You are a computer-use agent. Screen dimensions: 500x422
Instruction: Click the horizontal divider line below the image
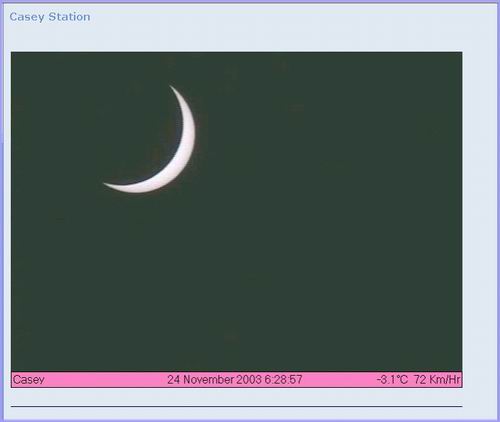point(237,406)
